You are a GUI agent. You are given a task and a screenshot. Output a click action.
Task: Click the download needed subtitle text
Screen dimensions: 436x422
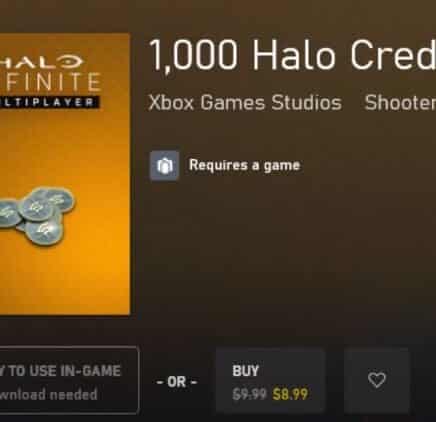click(x=49, y=395)
